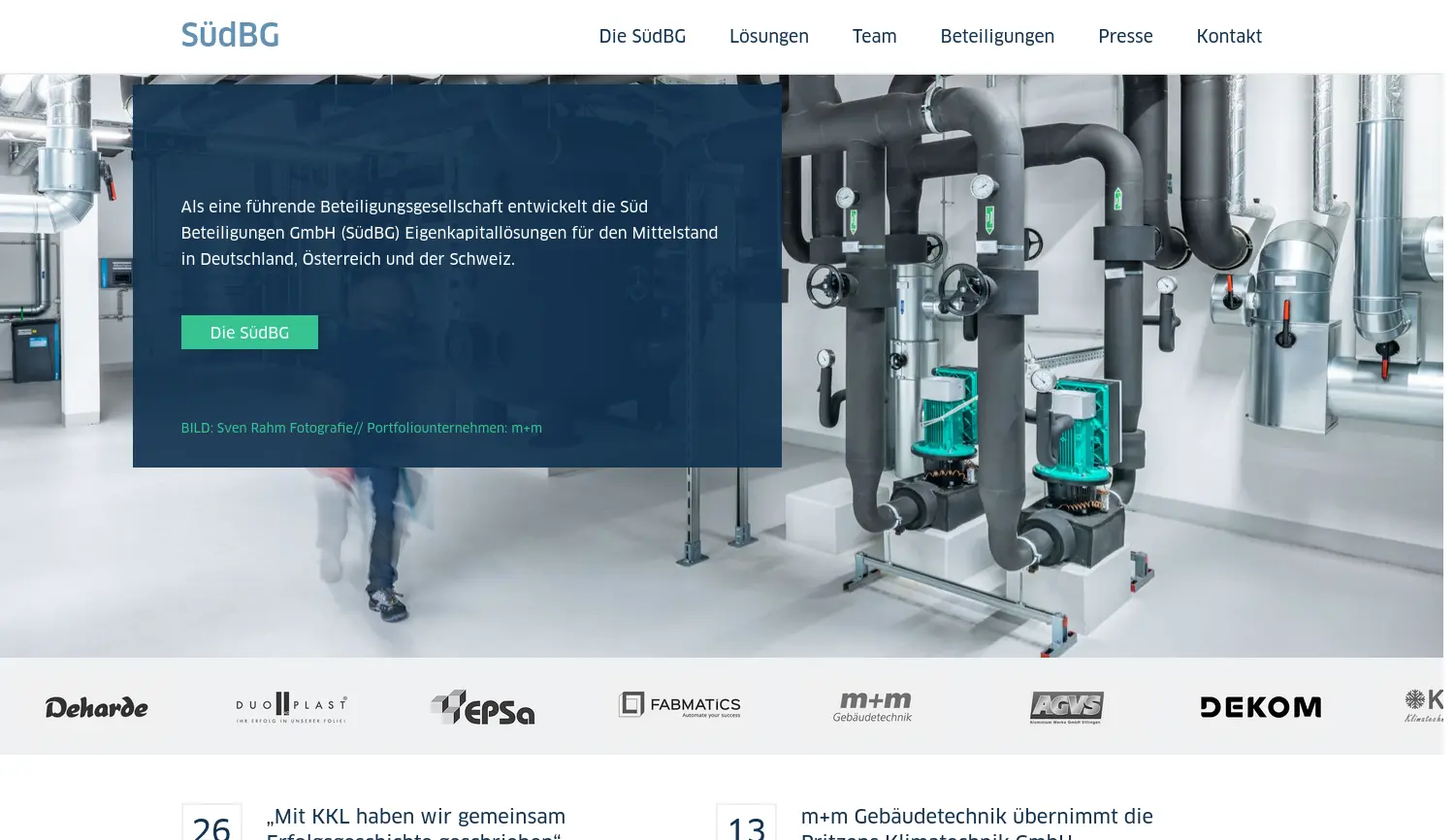Click the SüdBG logo in the header
The image size is (1455, 840).
(230, 35)
